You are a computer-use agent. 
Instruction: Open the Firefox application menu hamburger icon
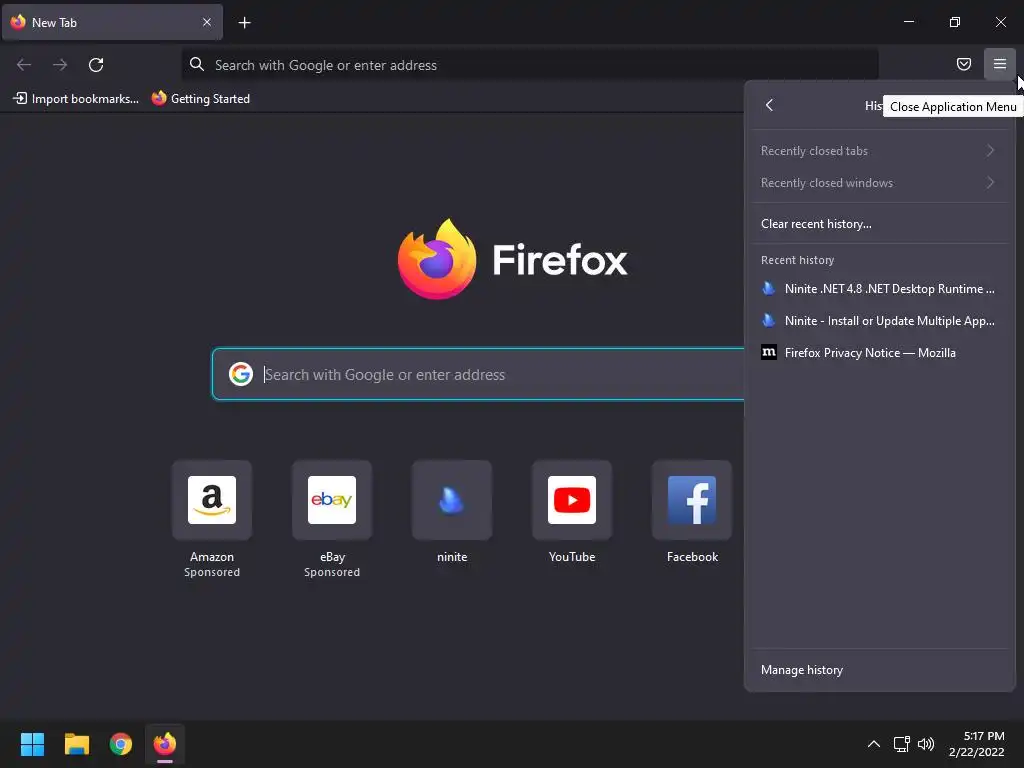point(999,64)
